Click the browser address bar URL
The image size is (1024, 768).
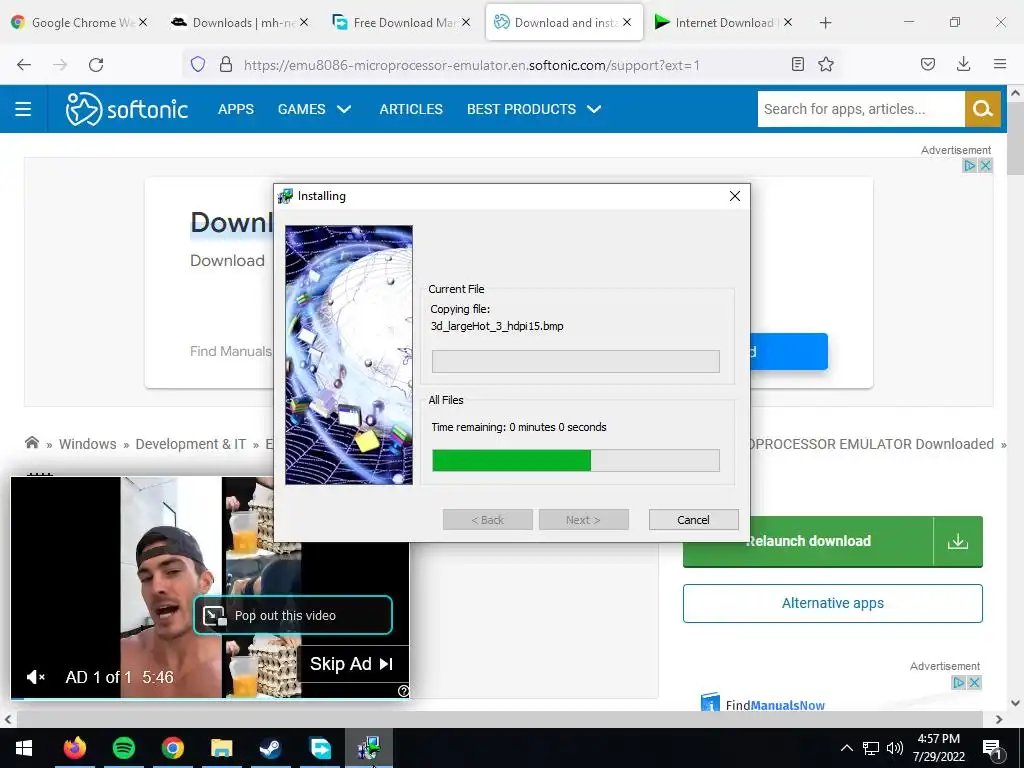click(472, 65)
